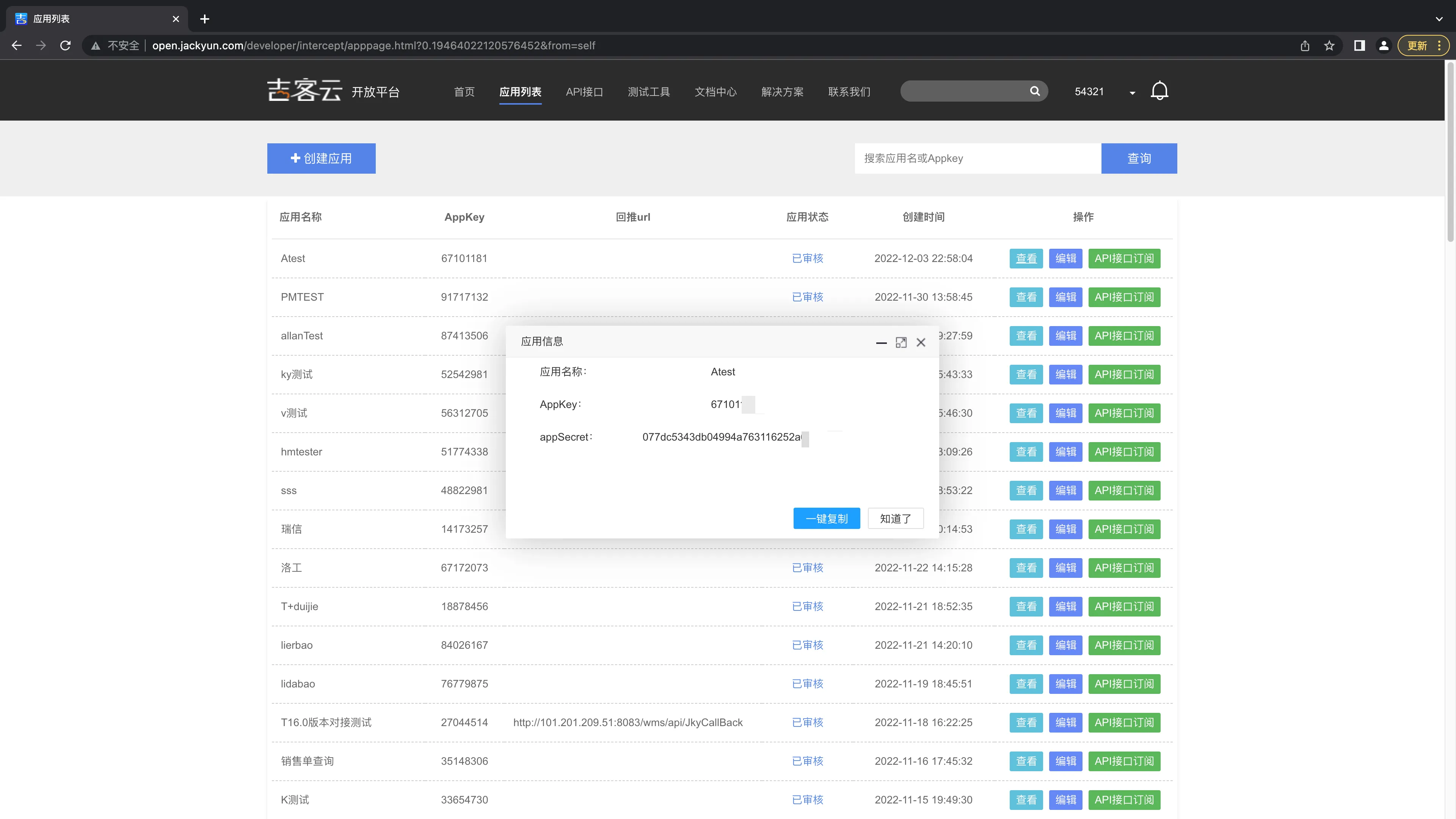The width and height of the screenshot is (1456, 819).
Task: Open 解决方案 in navigation
Action: (782, 91)
